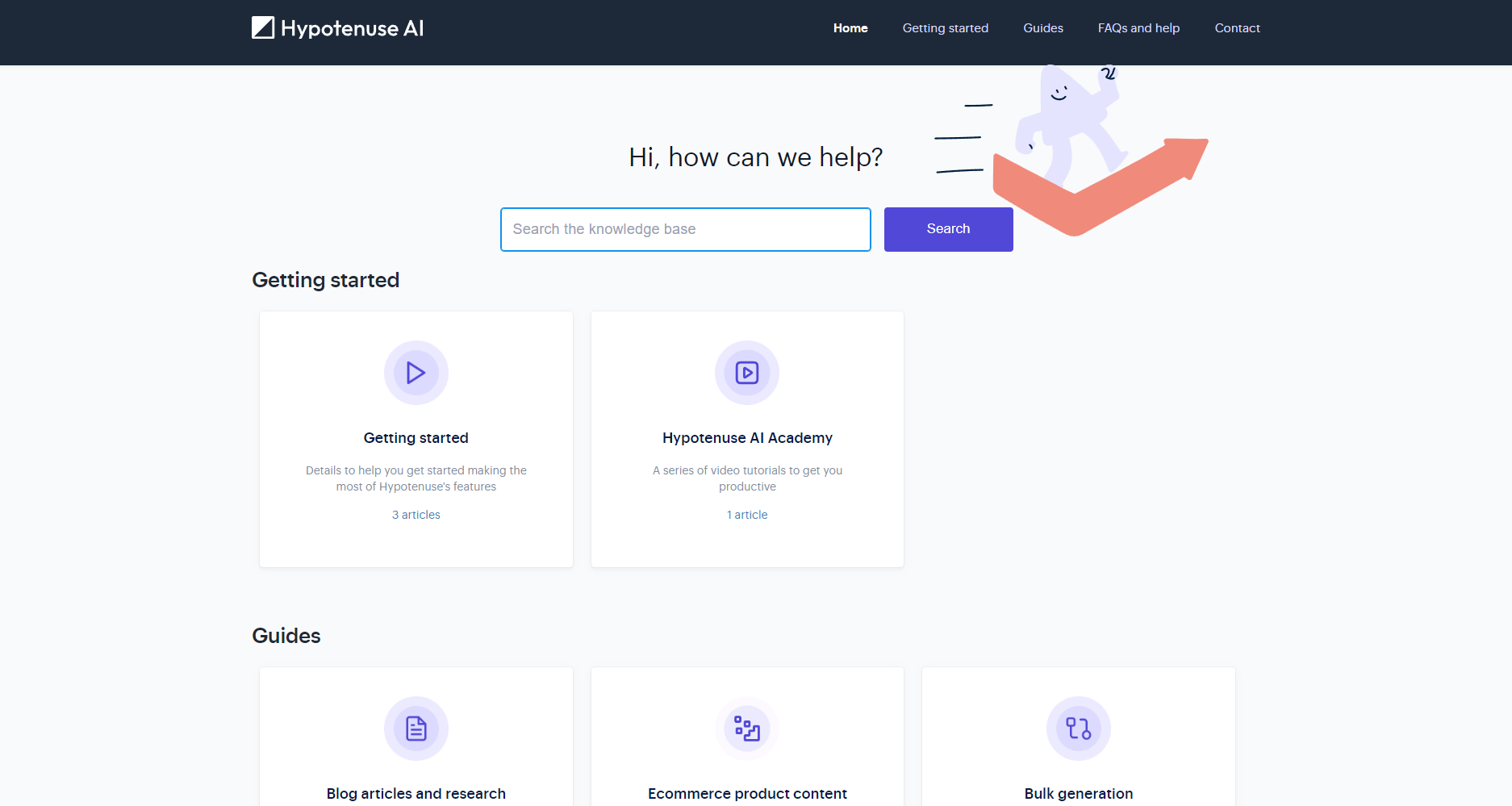Click the Bulk generation workflow icon
The height and width of the screenshot is (806, 1512).
[x=1078, y=729]
